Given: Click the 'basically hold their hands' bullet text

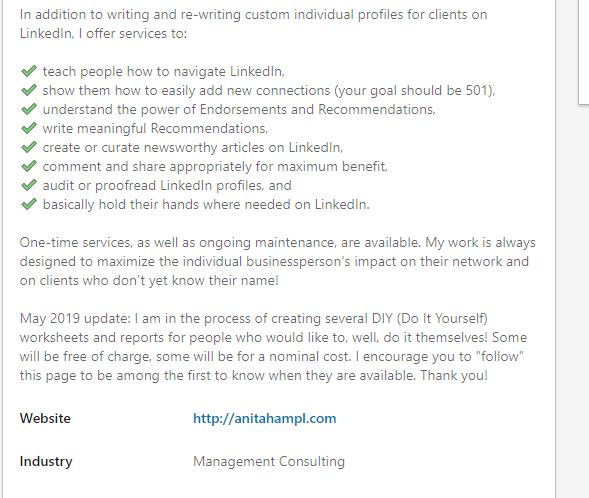Looking at the screenshot, I should point(206,204).
